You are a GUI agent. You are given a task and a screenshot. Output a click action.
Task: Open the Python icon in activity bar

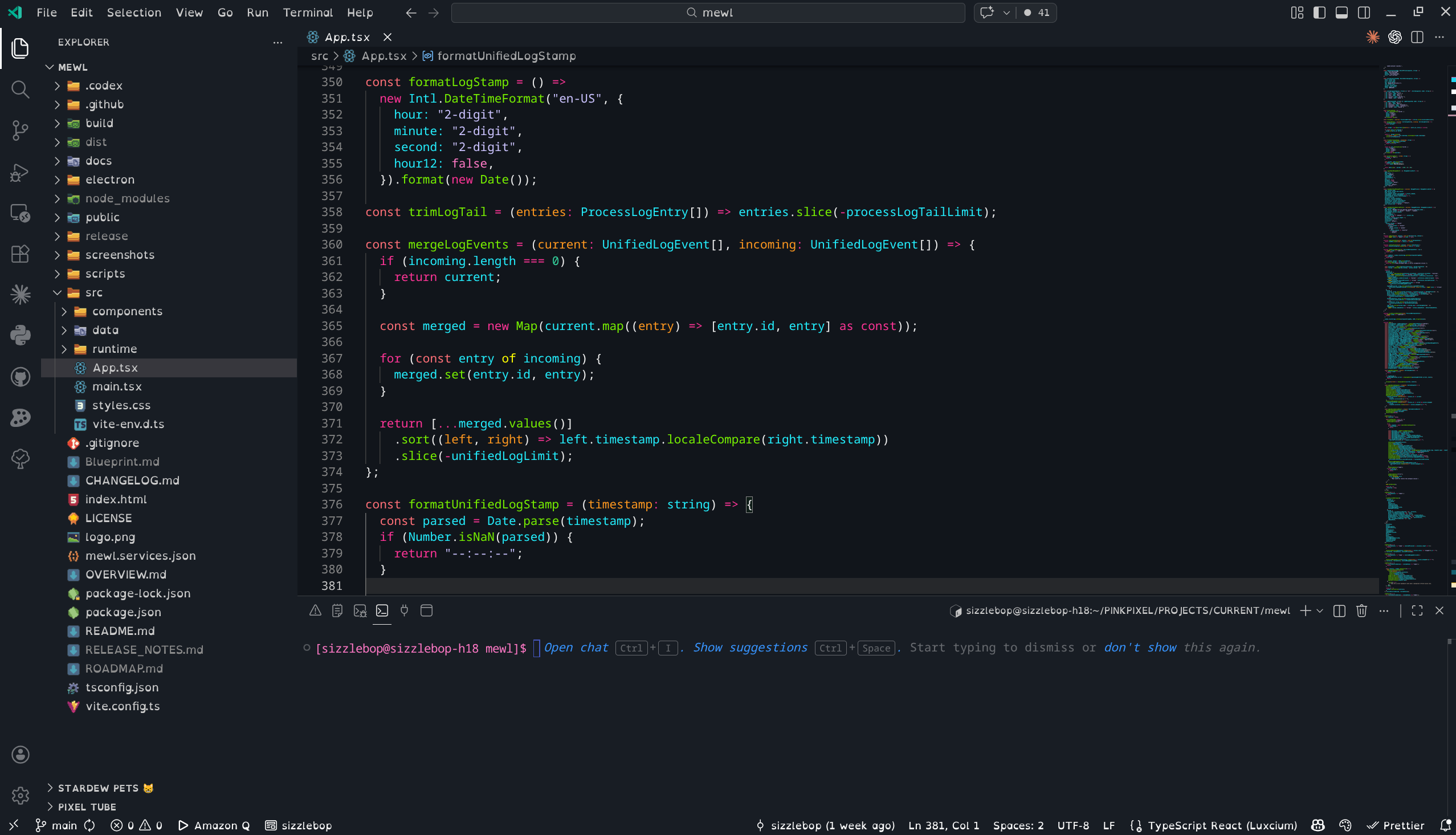[x=20, y=336]
